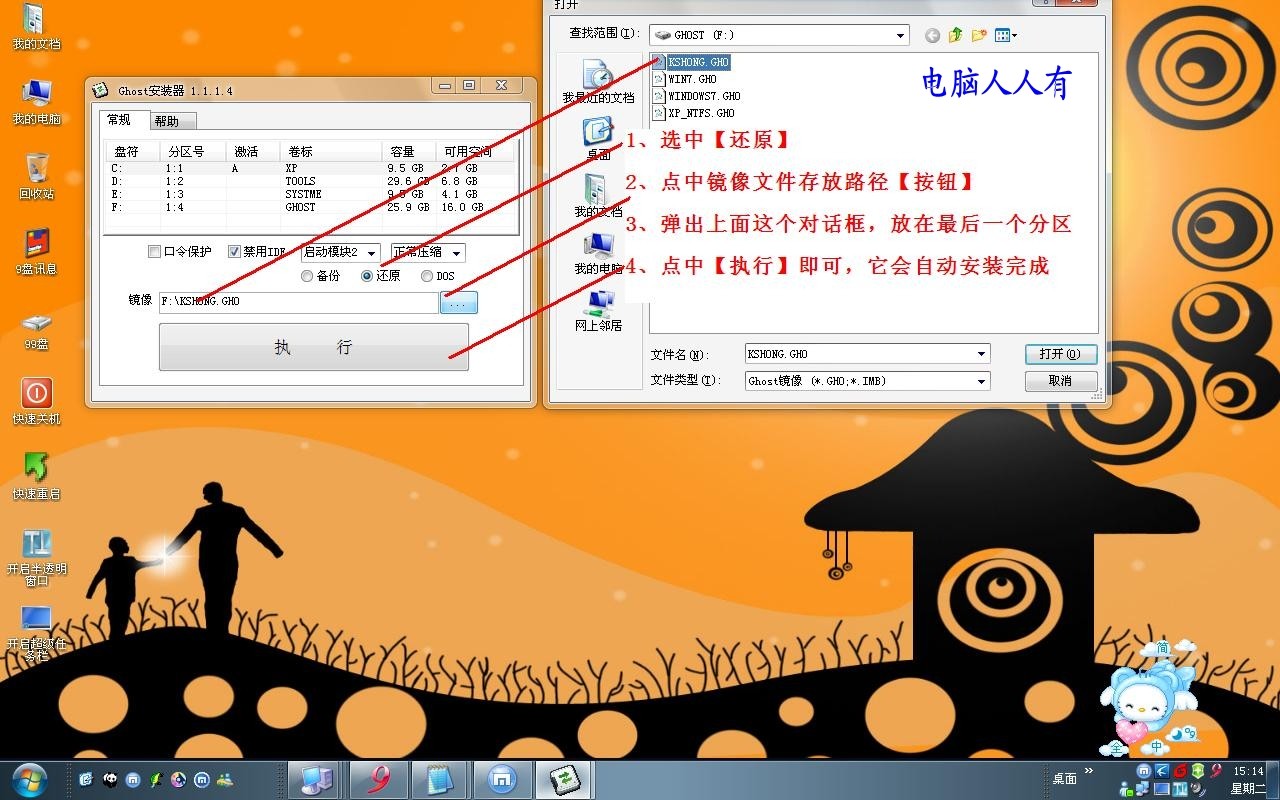Go to 我的电脑 in places bar
Viewport: 1280px width, 800px height.
pos(598,253)
